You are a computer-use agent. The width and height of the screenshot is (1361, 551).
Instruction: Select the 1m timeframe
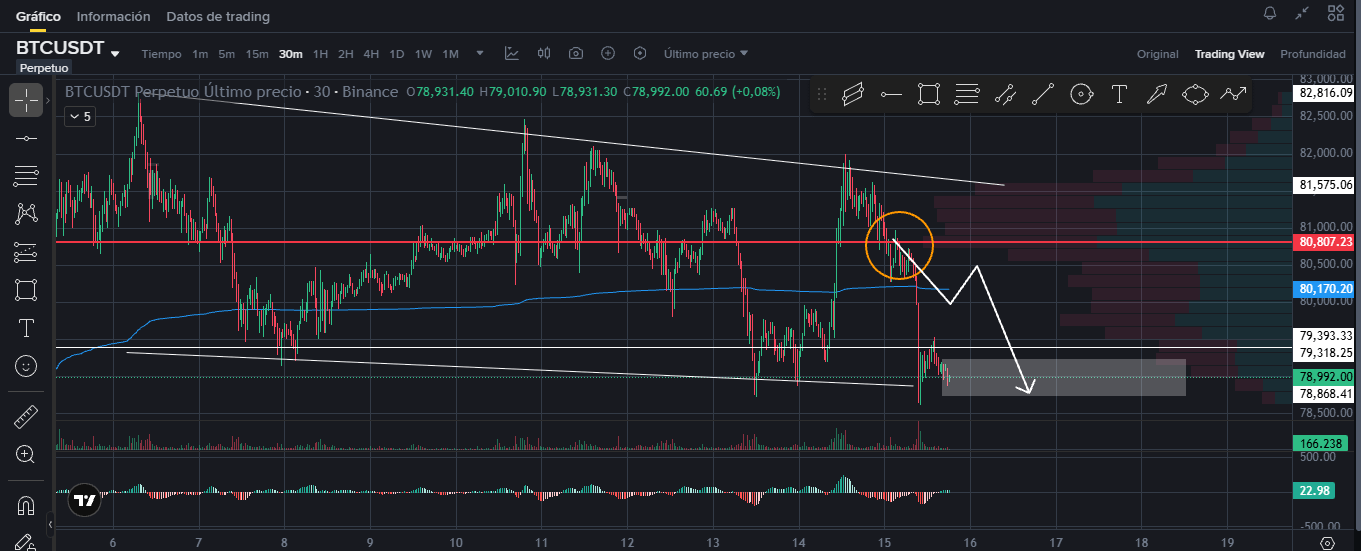(200, 54)
